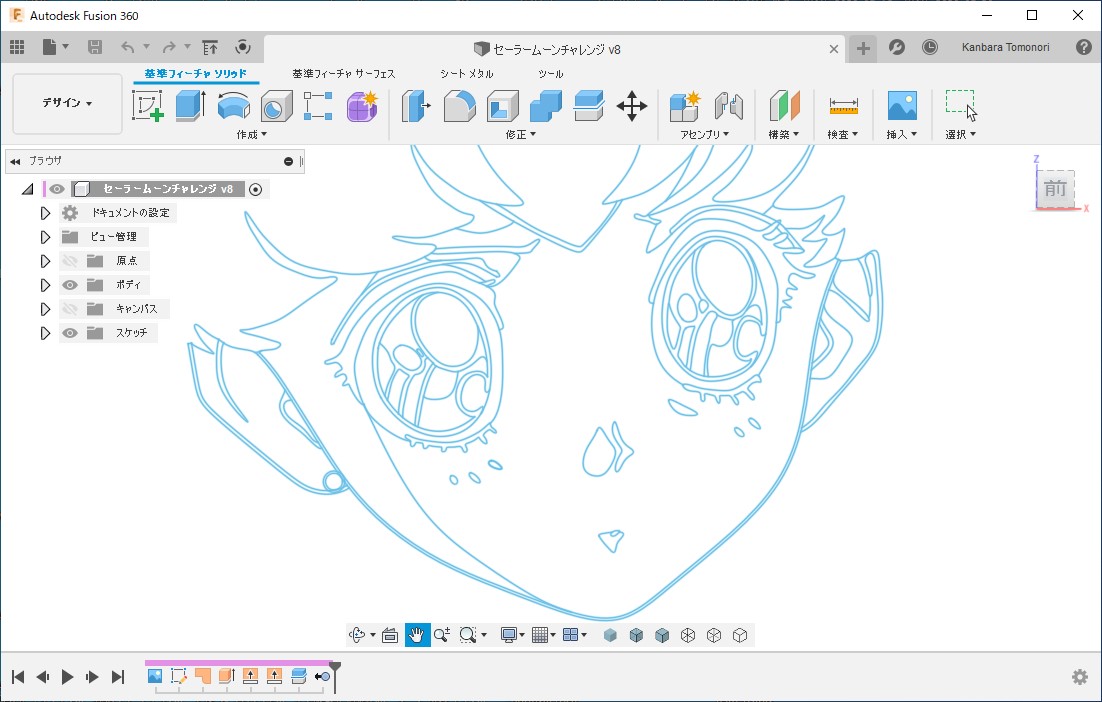The width and height of the screenshot is (1102, 702).
Task: Expand the 原点 folder node
Action: click(45, 261)
